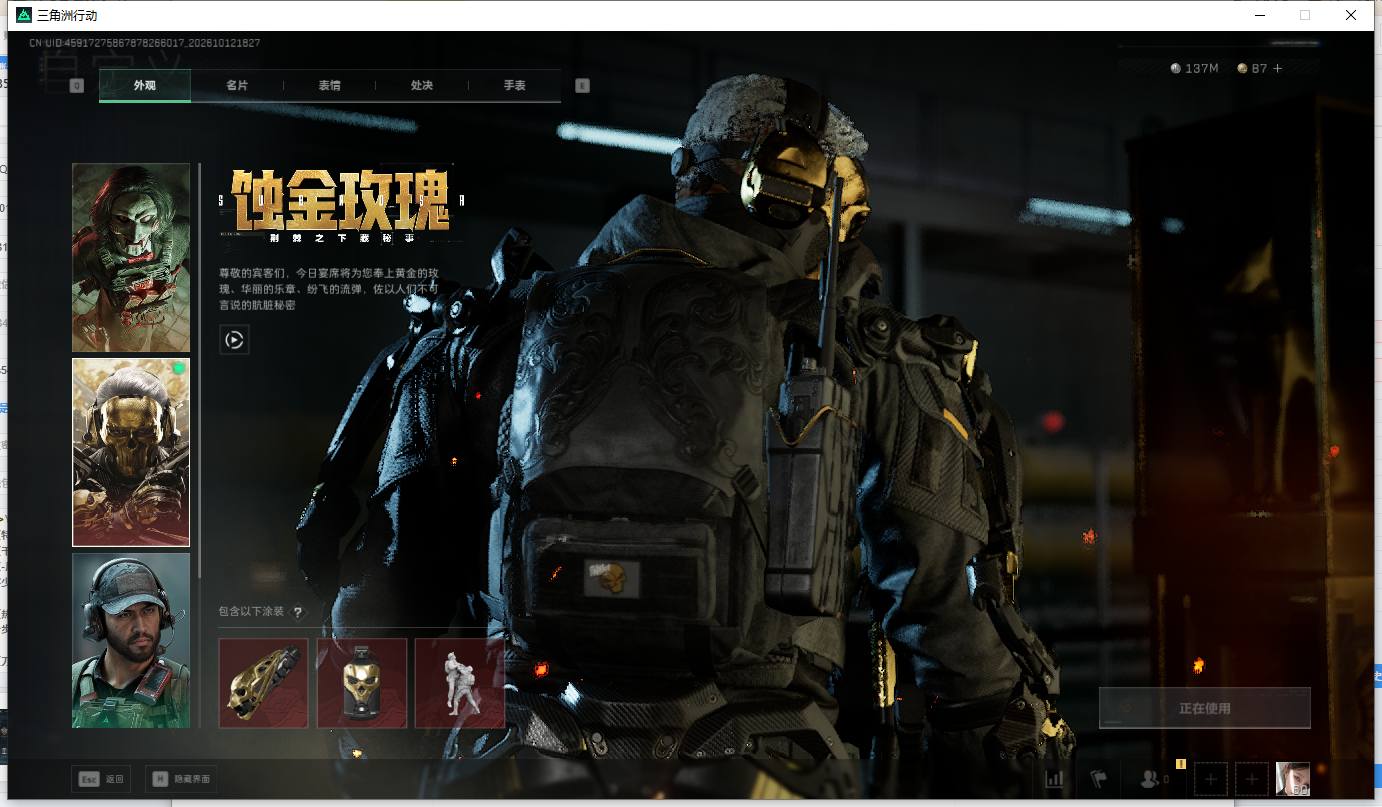Click the 三角洲行动 app icon in title bar
This screenshot has width=1382, height=807.
tap(24, 15)
